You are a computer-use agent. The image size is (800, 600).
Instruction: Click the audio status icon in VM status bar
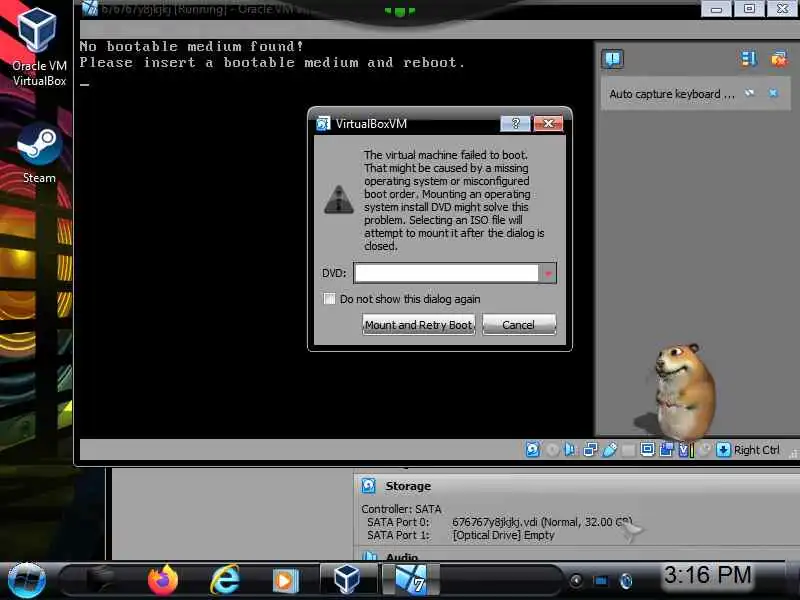point(569,449)
